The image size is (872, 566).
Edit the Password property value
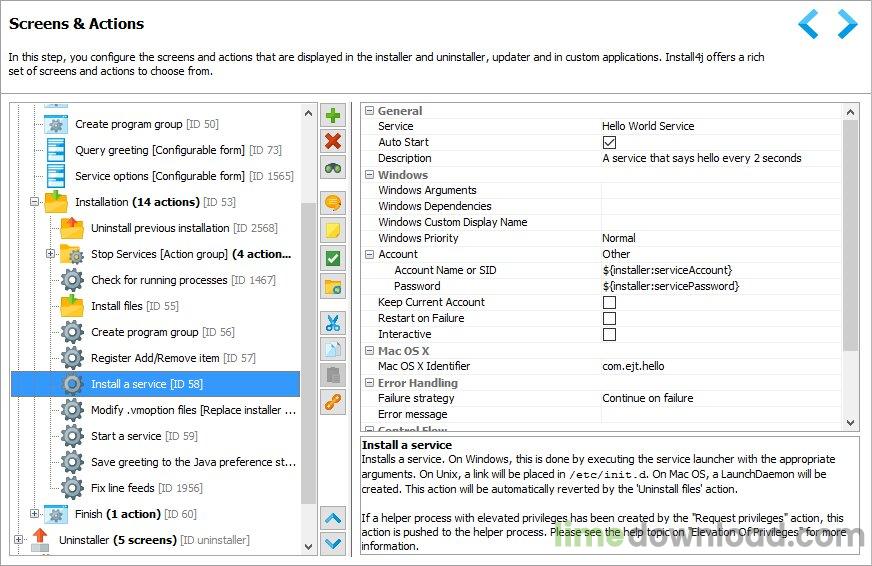click(721, 286)
